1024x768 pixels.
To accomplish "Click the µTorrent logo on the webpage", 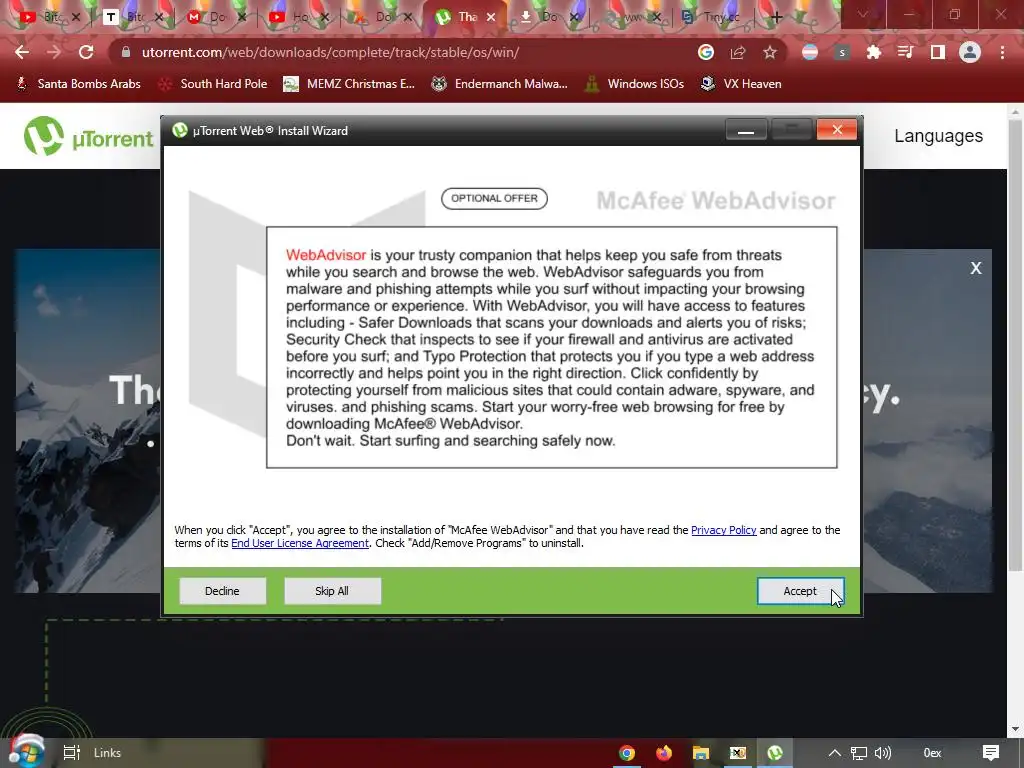I will (x=89, y=136).
